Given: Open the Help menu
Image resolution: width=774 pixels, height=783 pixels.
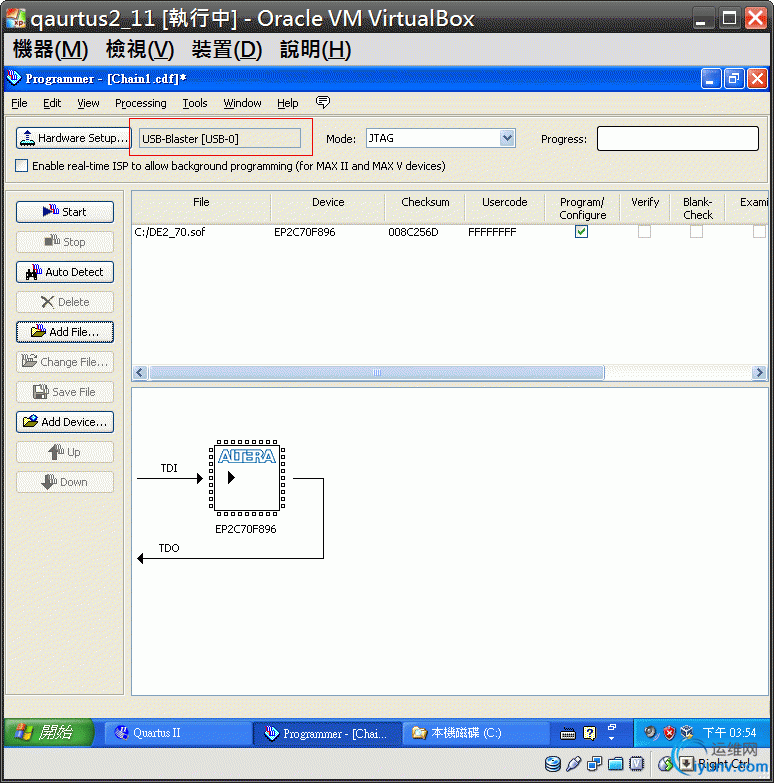Looking at the screenshot, I should tap(288, 103).
